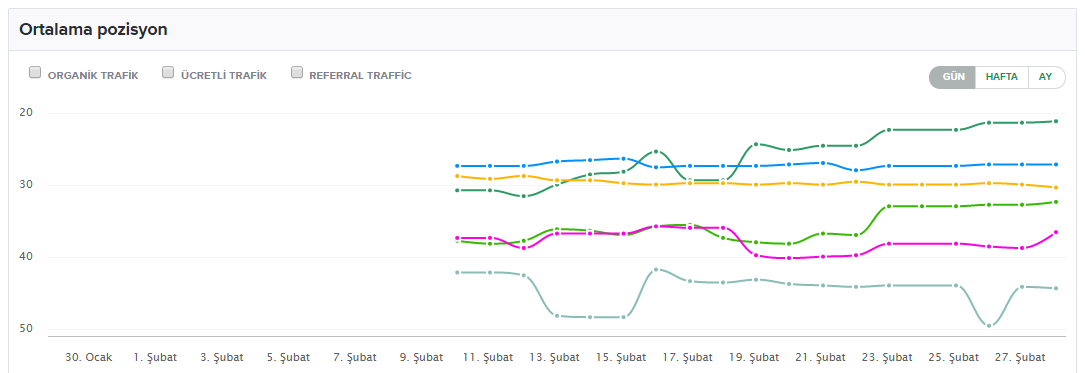Click the Ortalama pozisyon panel title
This screenshot has height=373, width=1085.
pyautogui.click(x=93, y=30)
